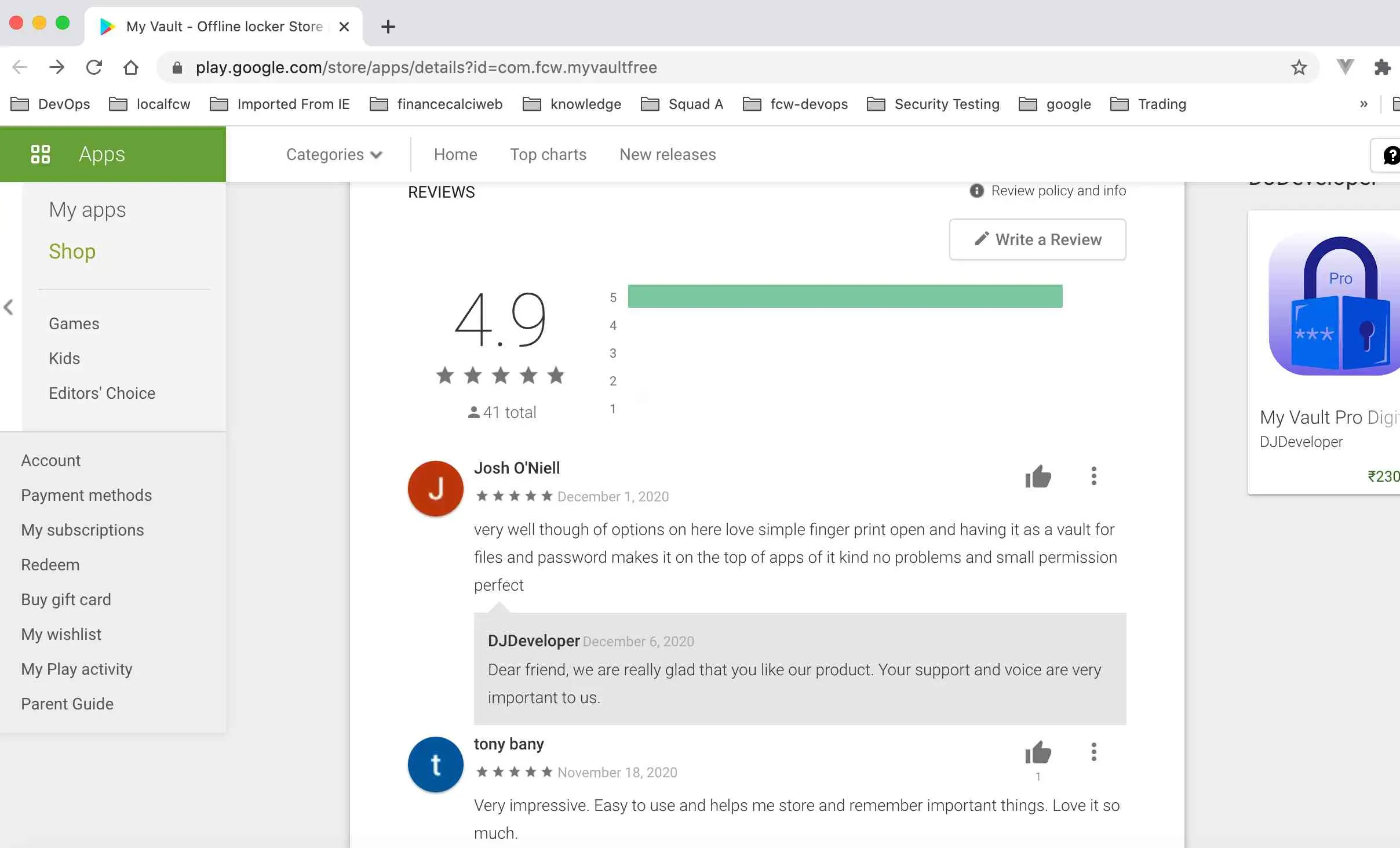1400x848 pixels.
Task: Click Josh O'Niell's avatar
Action: click(436, 489)
